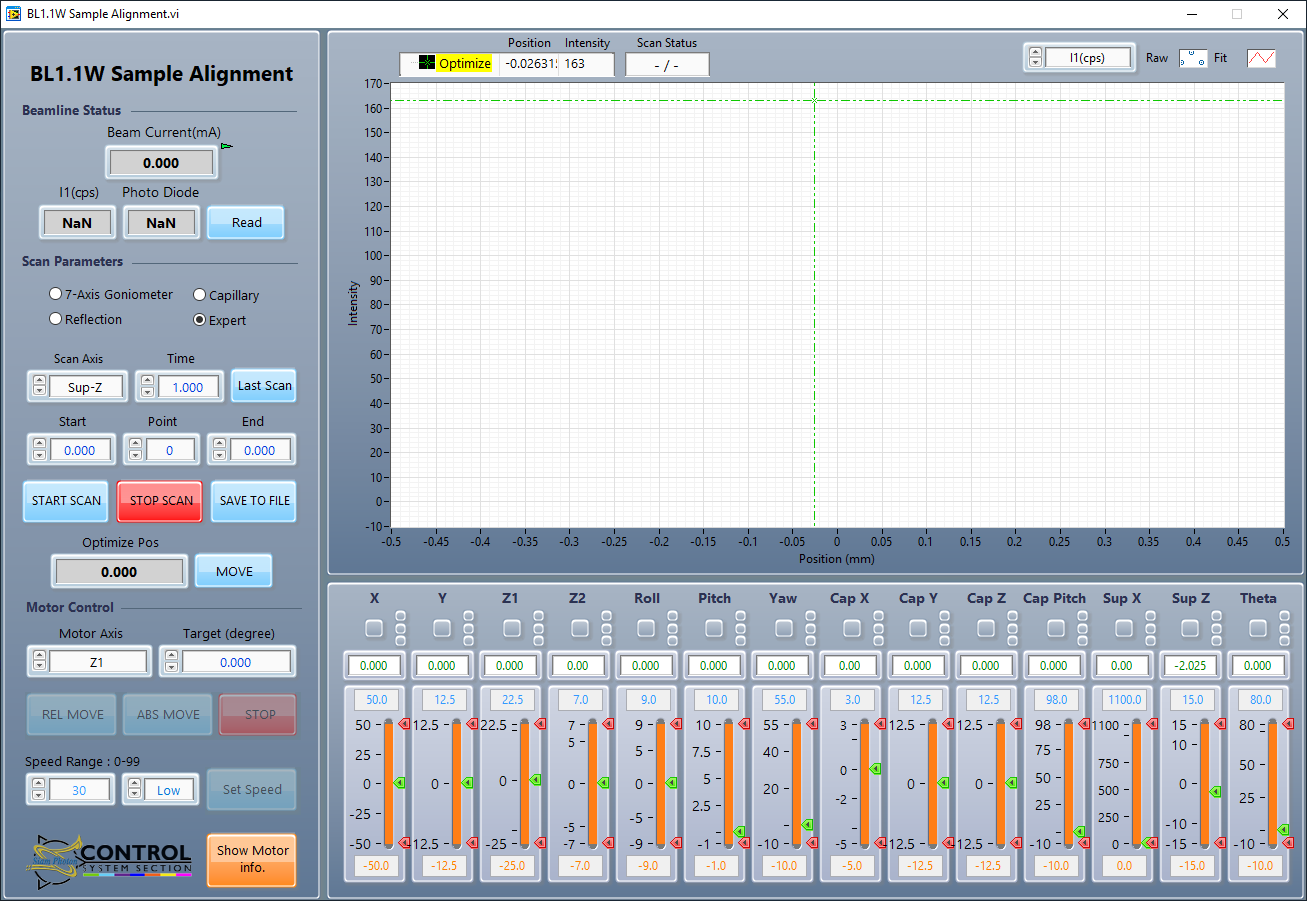Click the REL MOVE button
The width and height of the screenshot is (1307, 901).
pyautogui.click(x=72, y=714)
